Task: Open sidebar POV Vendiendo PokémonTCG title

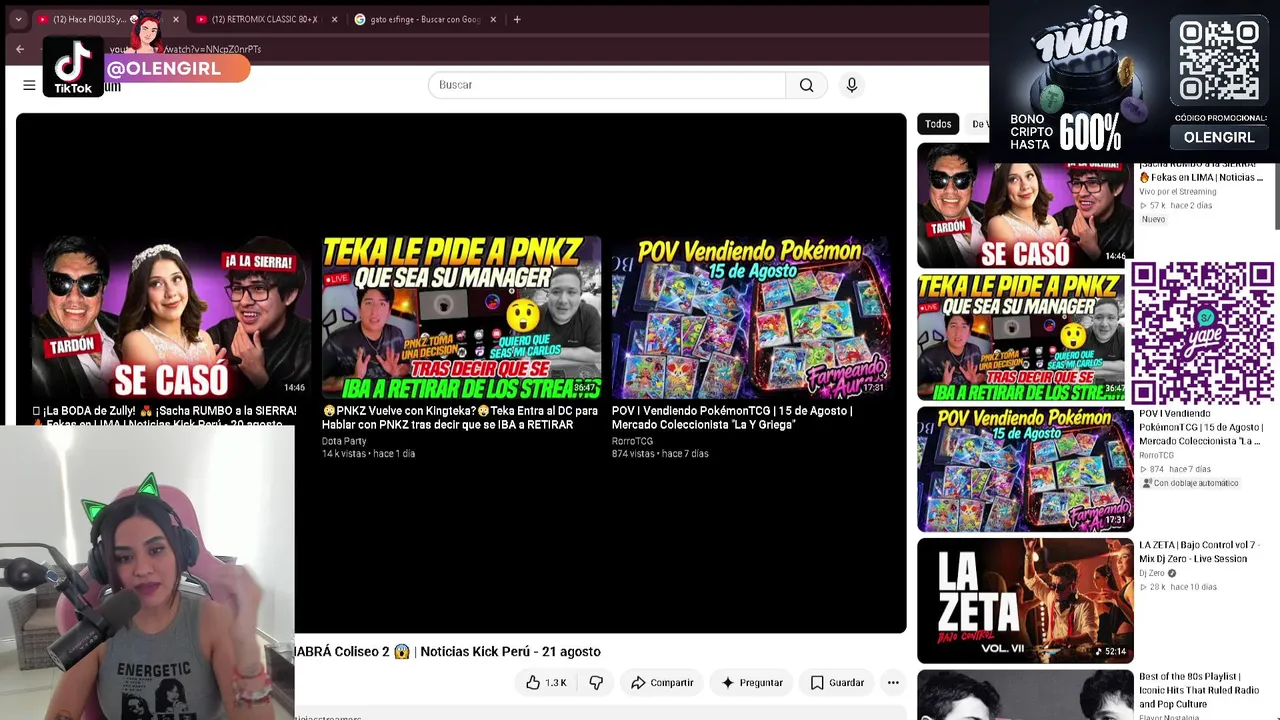Action: tap(1201, 427)
